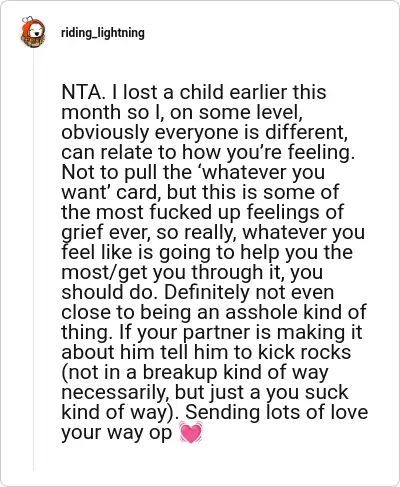Click the text 'month so I, on some level,'
Viewport: 400px width, 487px height.
pyautogui.click(x=182, y=113)
